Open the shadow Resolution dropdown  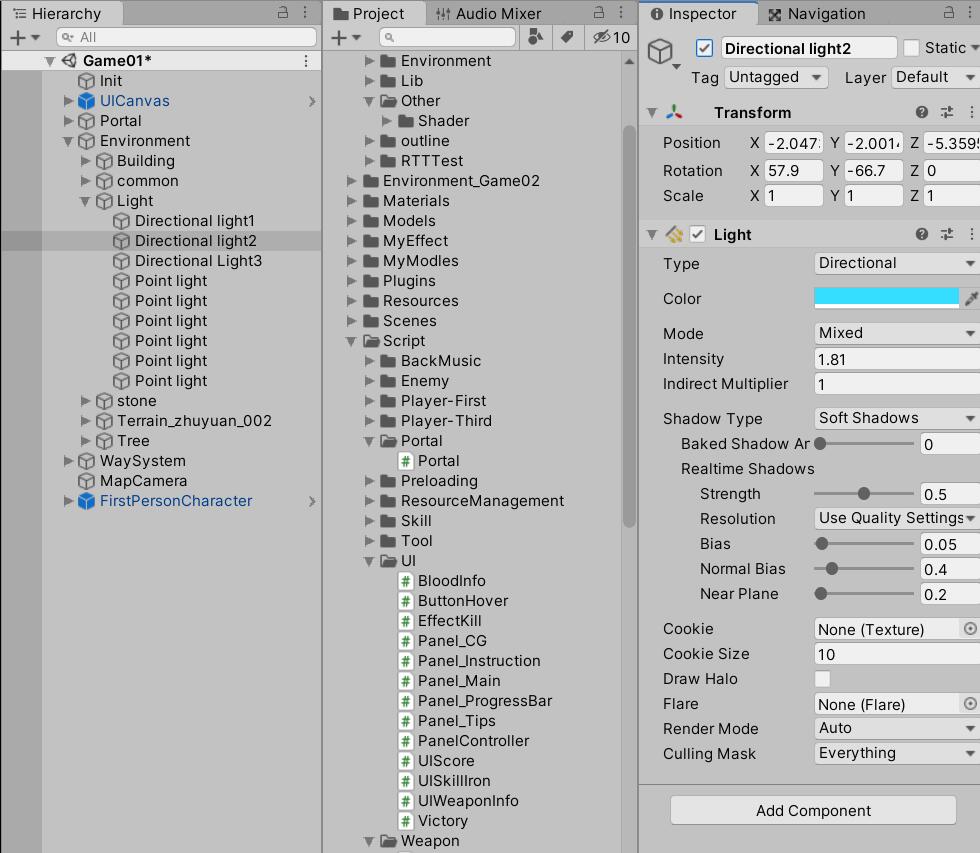897,518
